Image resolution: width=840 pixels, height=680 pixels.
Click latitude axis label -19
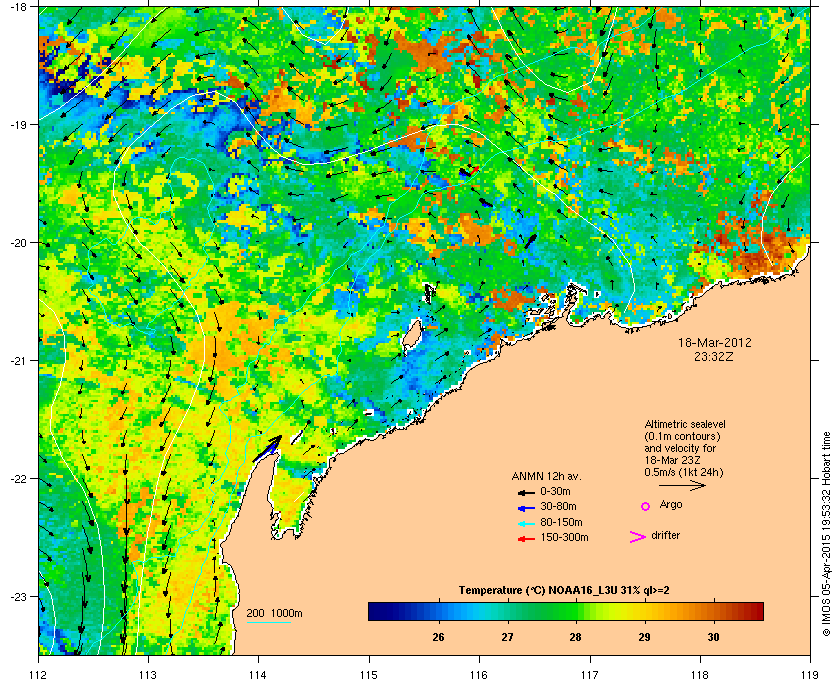click(x=18, y=125)
